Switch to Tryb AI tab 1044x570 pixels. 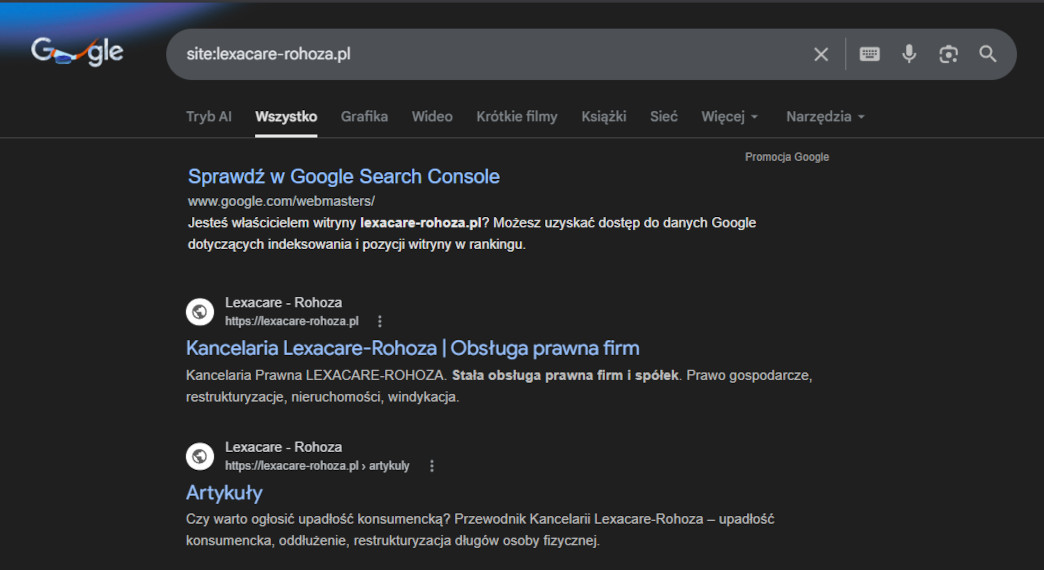pos(208,117)
